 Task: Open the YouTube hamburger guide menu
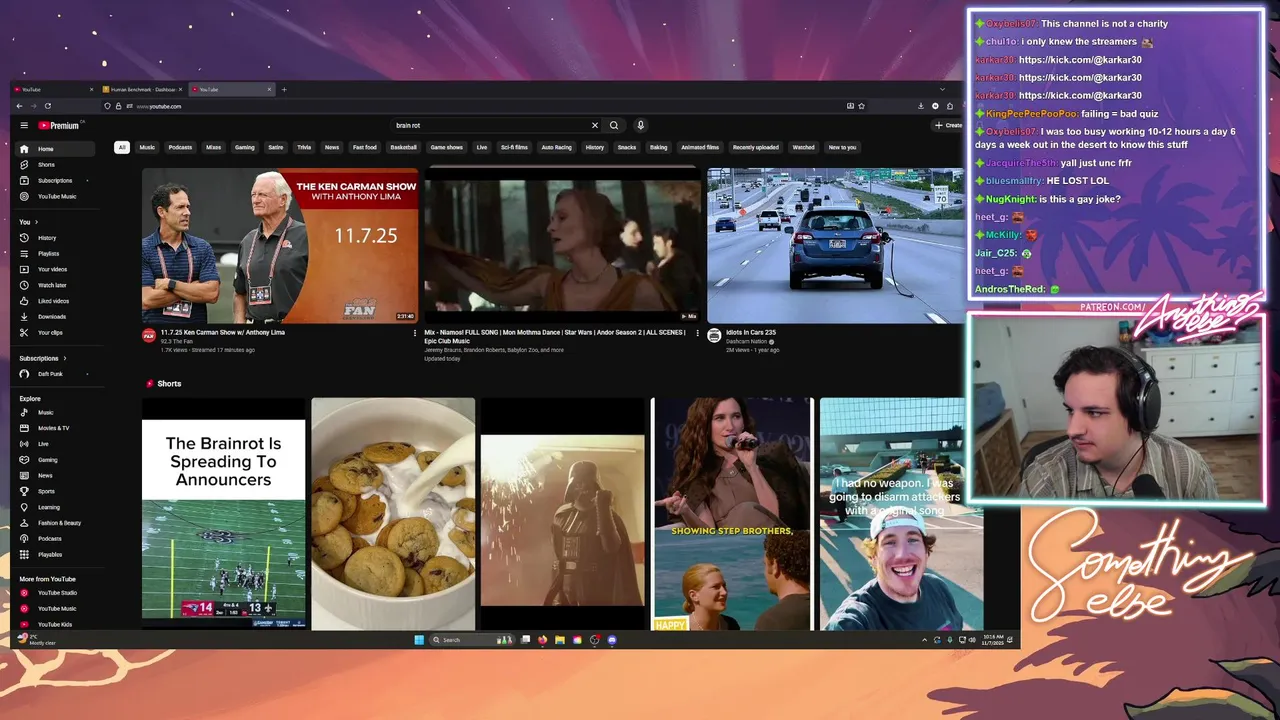24,125
